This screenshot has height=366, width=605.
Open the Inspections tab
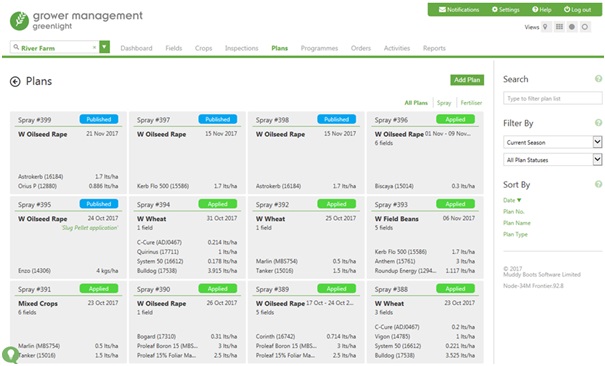click(x=242, y=48)
